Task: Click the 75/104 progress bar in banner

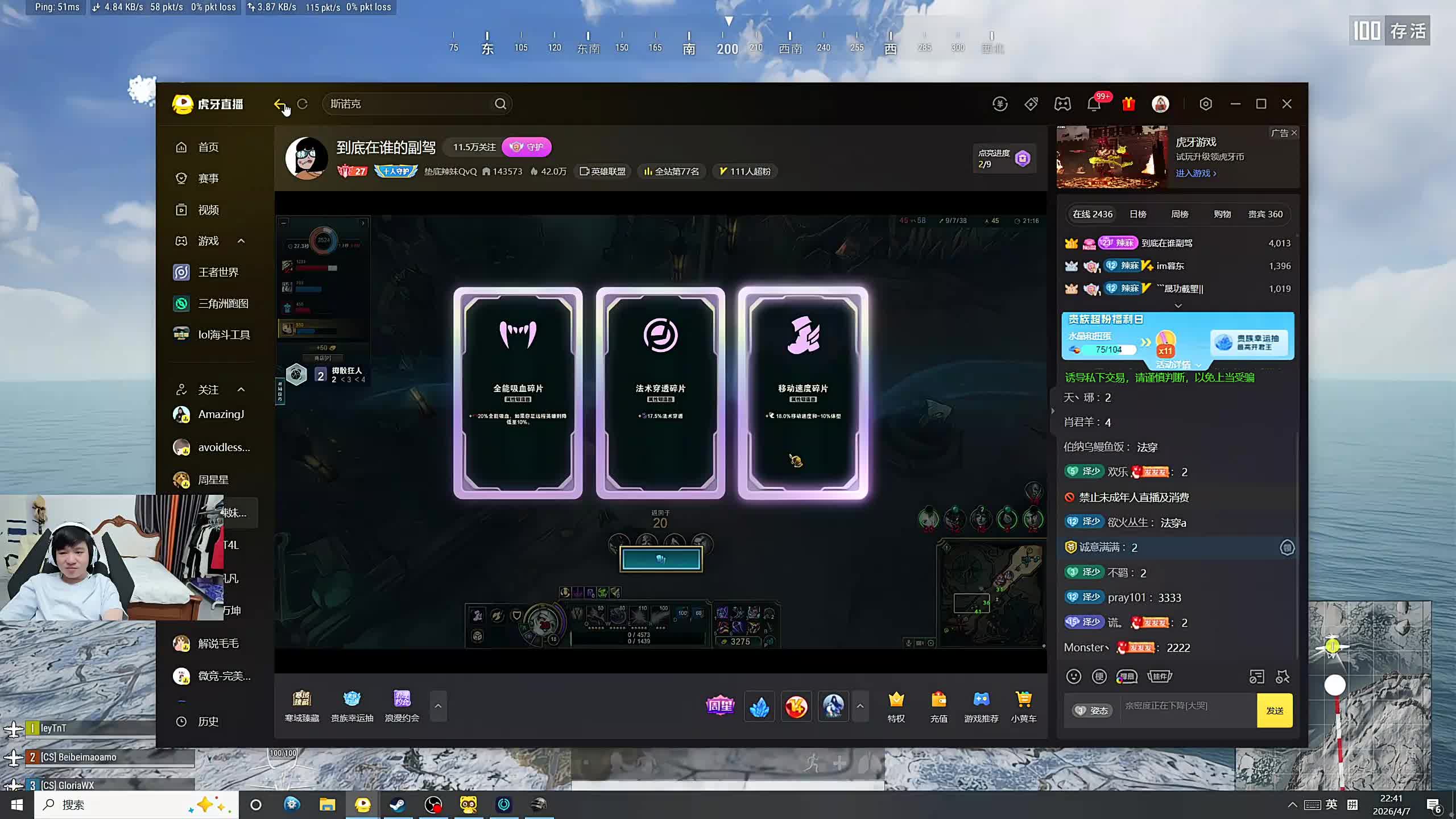Action: click(1108, 349)
